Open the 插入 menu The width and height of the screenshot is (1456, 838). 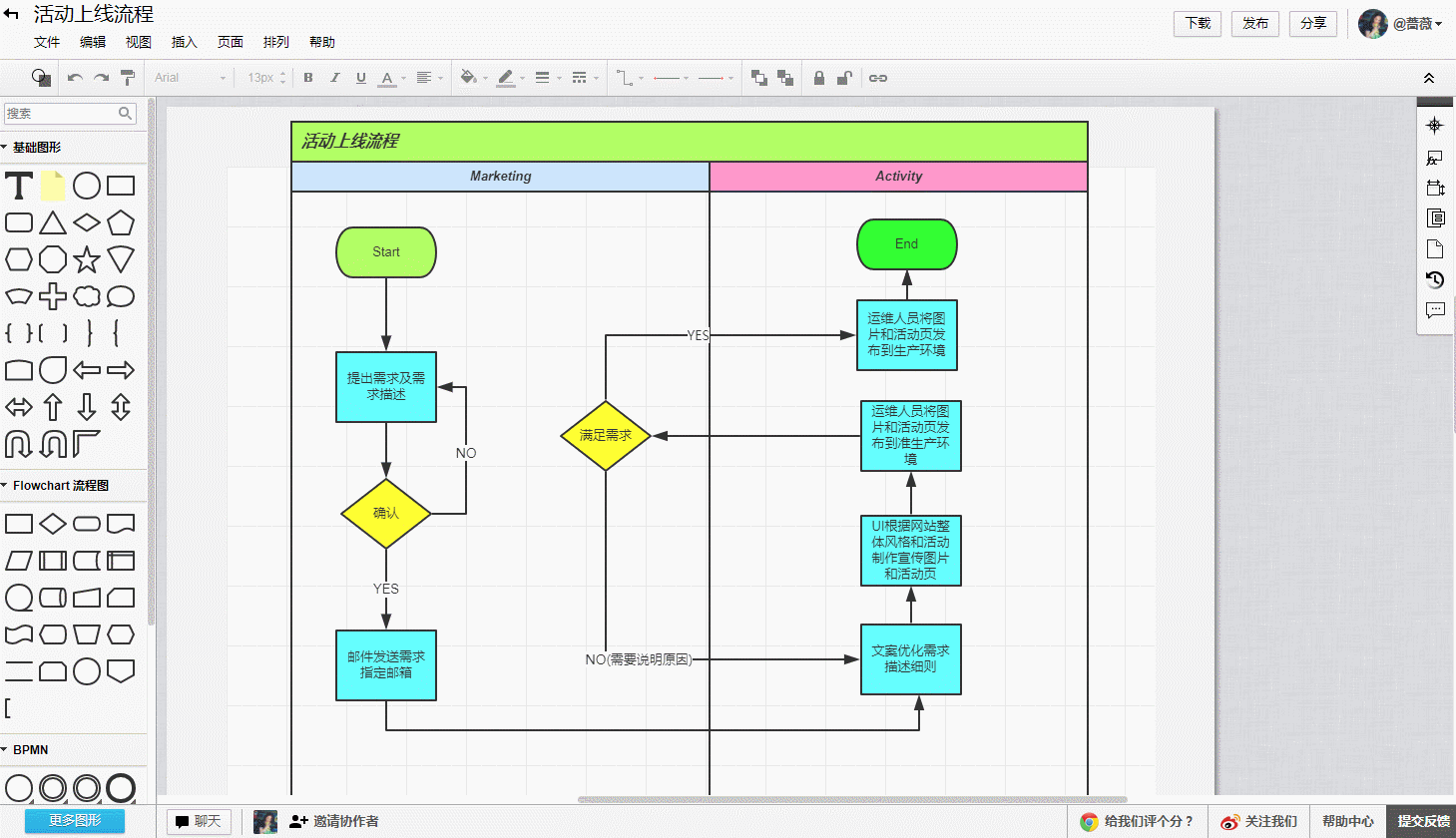[185, 42]
